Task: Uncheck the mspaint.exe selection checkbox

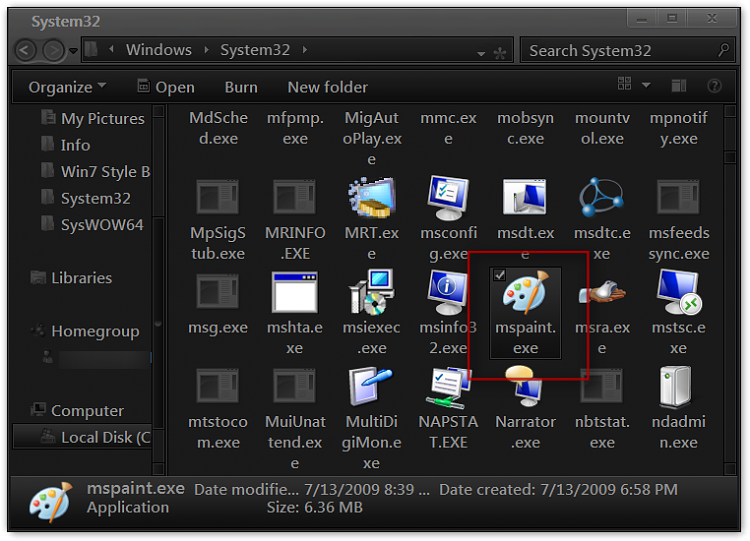Action: 499,275
